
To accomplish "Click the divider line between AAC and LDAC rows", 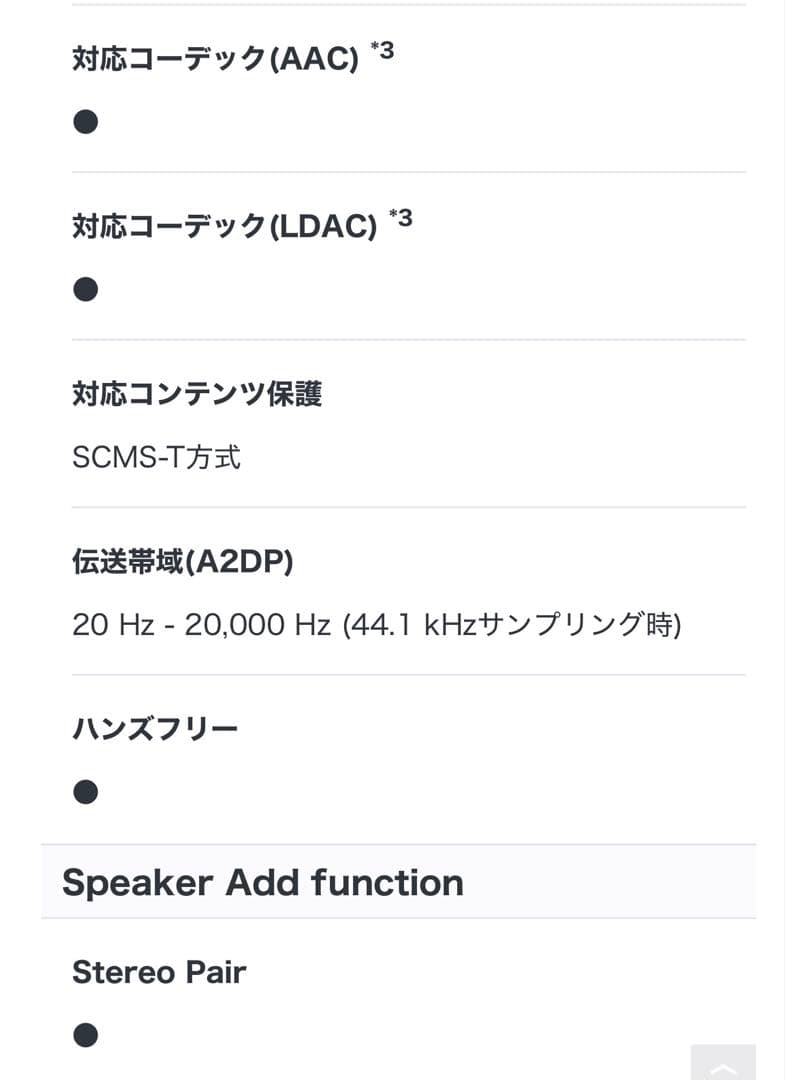I will pos(408,172).
